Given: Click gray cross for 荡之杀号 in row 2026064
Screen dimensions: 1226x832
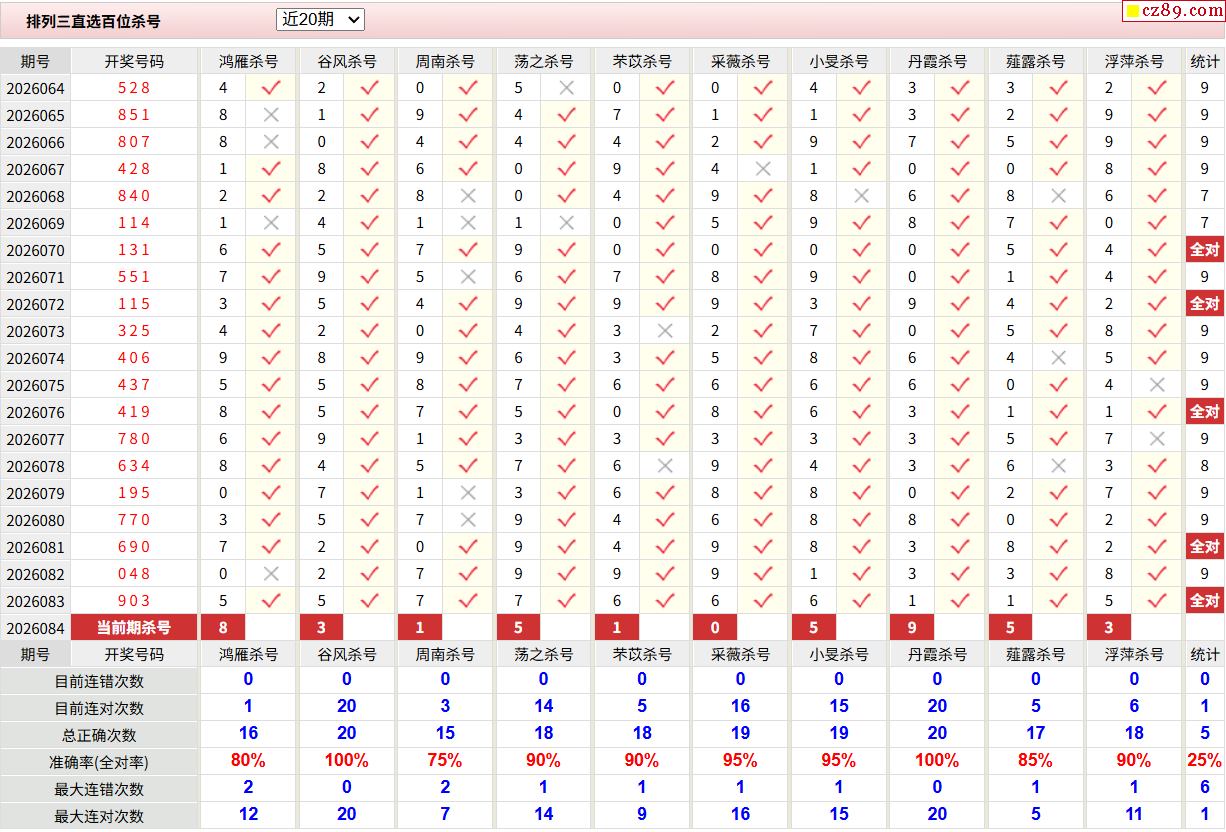Looking at the screenshot, I should point(567,88).
